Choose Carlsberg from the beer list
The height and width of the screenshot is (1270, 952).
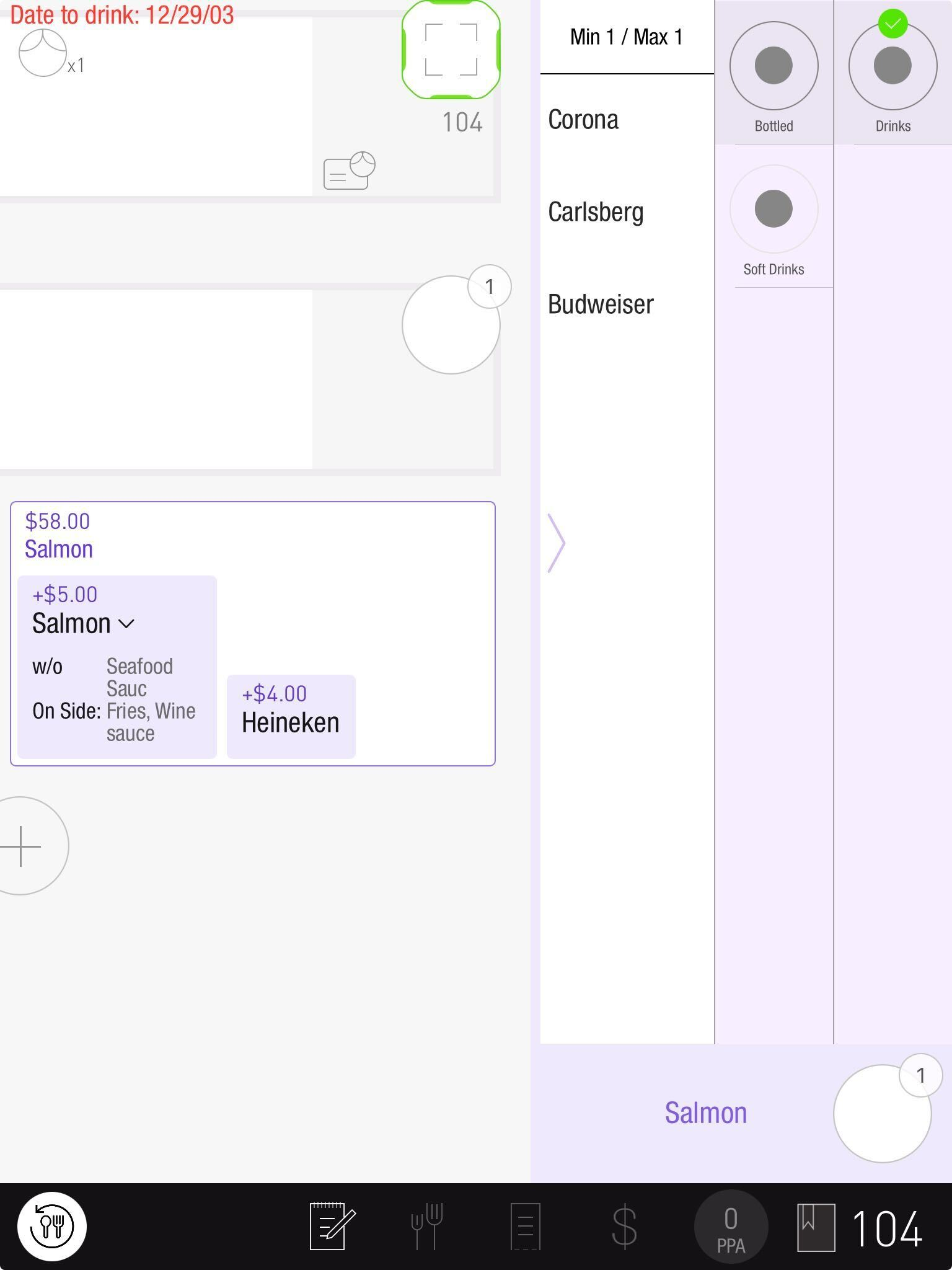click(596, 212)
